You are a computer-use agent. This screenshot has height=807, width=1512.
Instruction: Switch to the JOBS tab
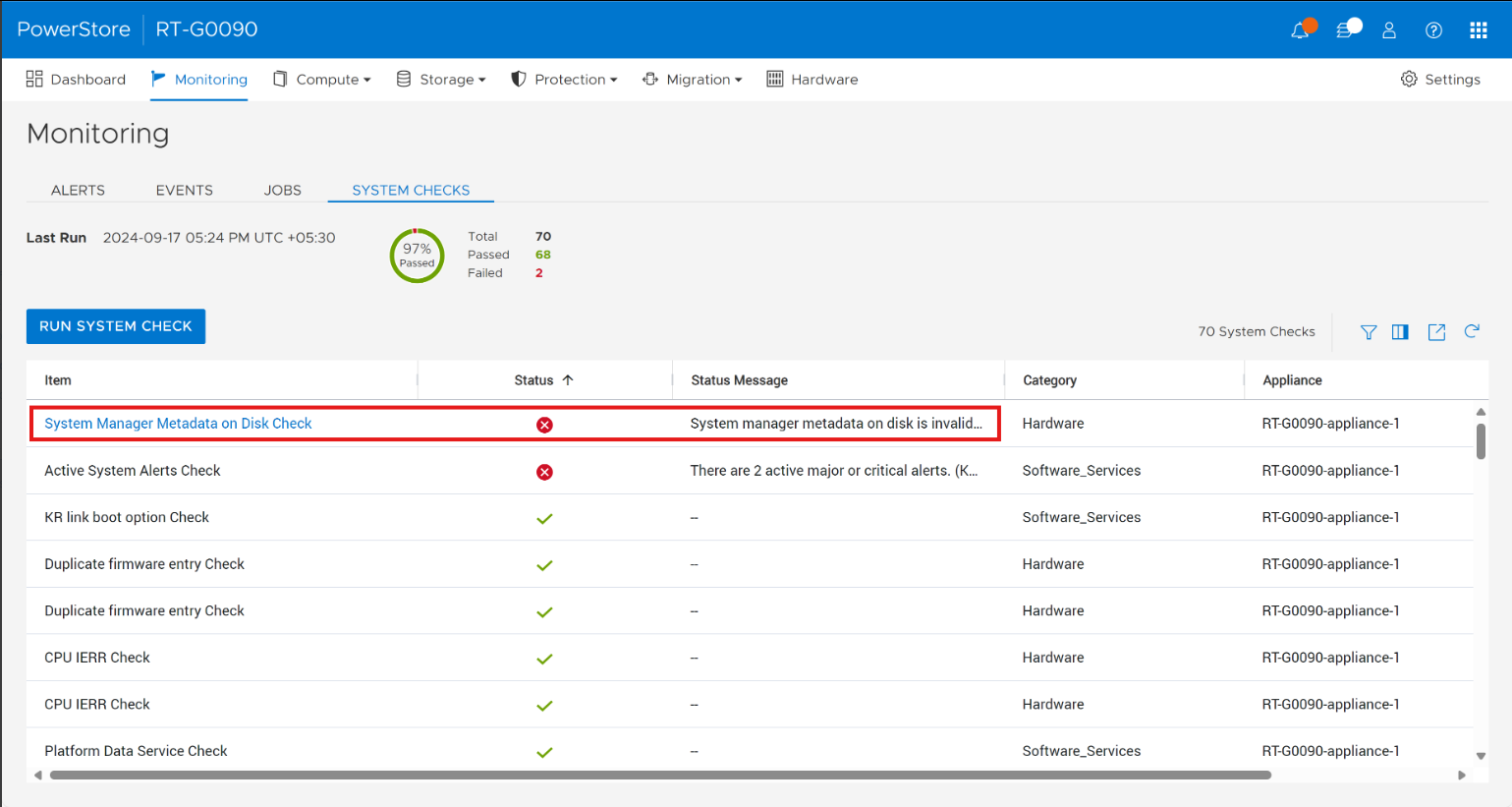tap(282, 191)
